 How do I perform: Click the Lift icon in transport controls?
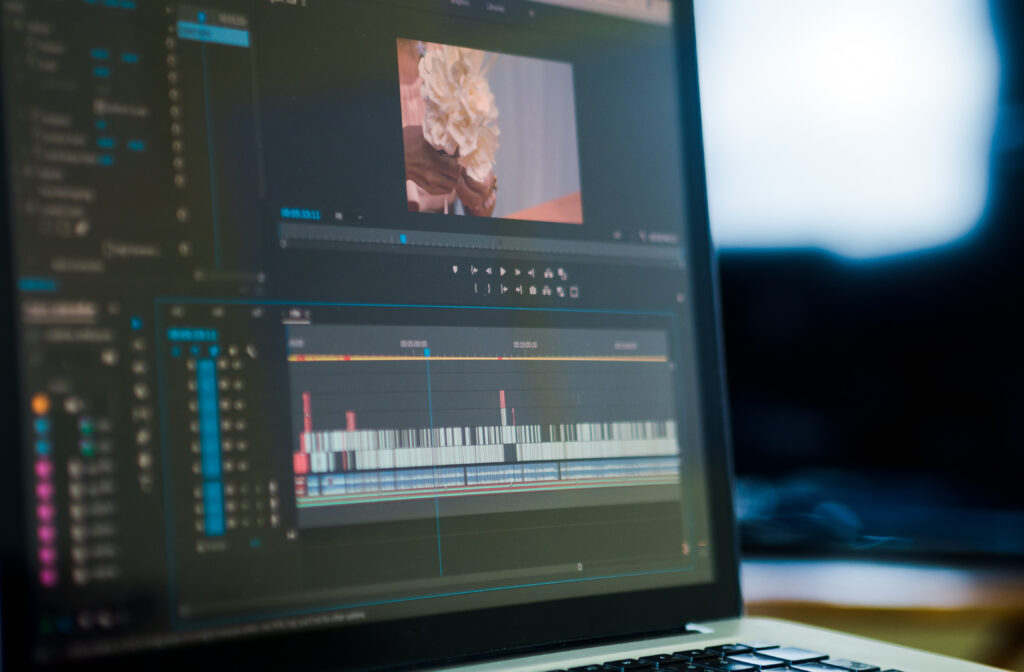coord(548,273)
